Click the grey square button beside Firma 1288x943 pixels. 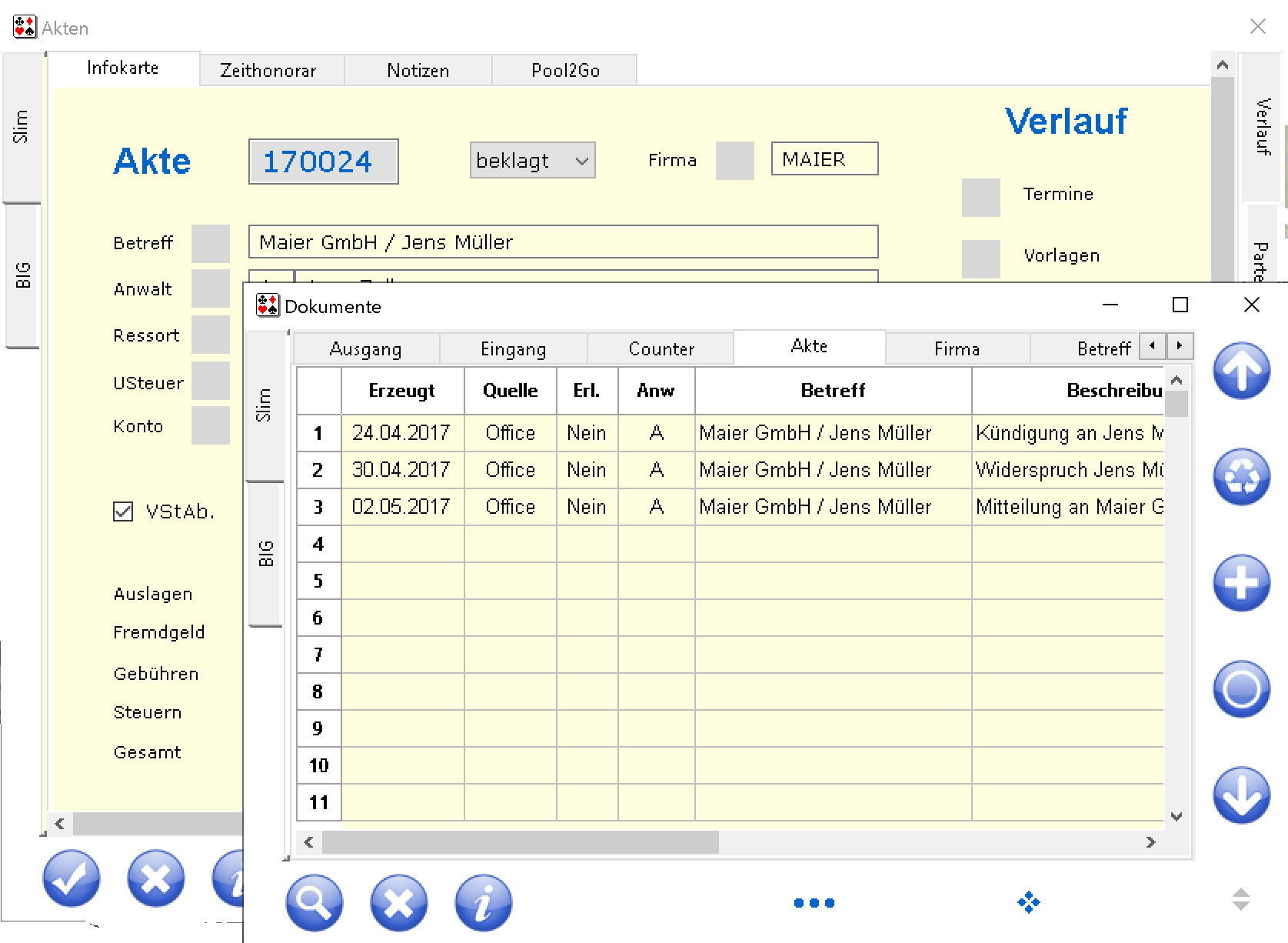click(x=734, y=160)
